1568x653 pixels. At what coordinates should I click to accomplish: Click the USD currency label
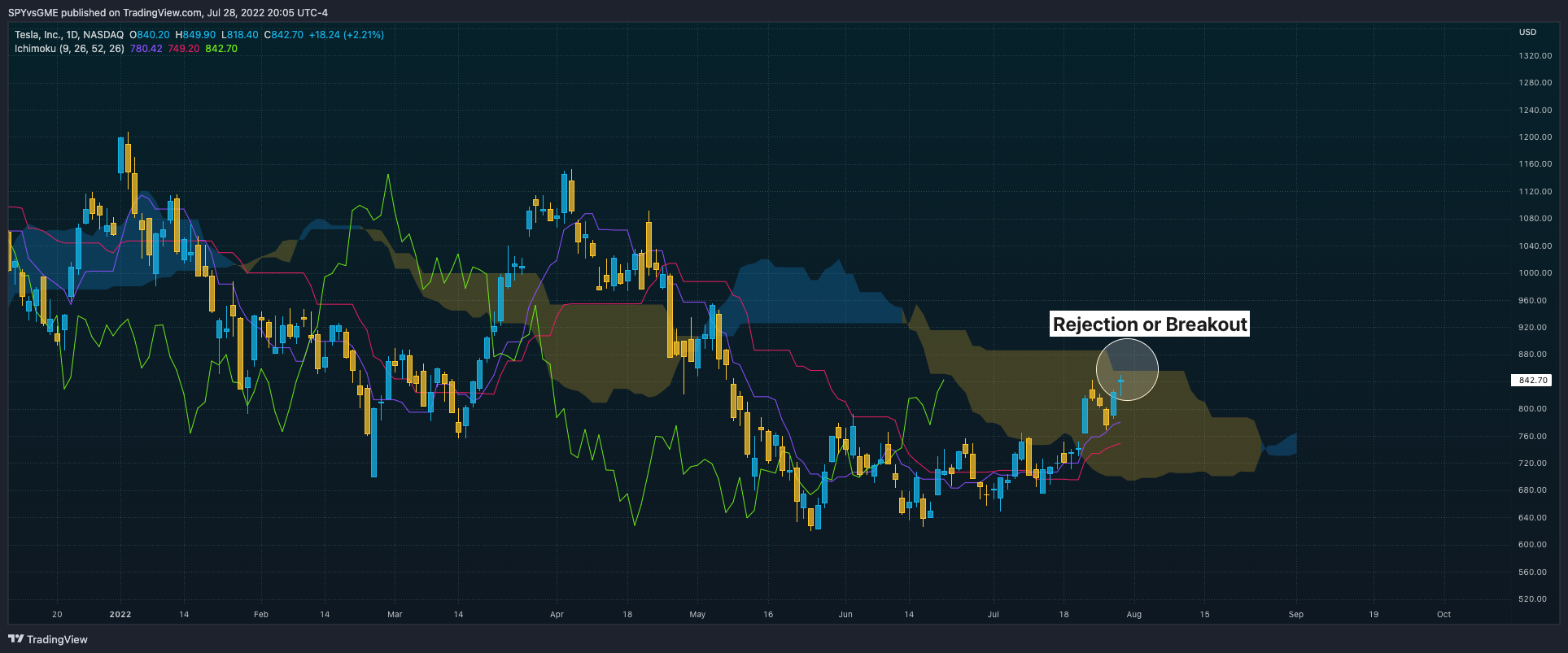[1527, 33]
